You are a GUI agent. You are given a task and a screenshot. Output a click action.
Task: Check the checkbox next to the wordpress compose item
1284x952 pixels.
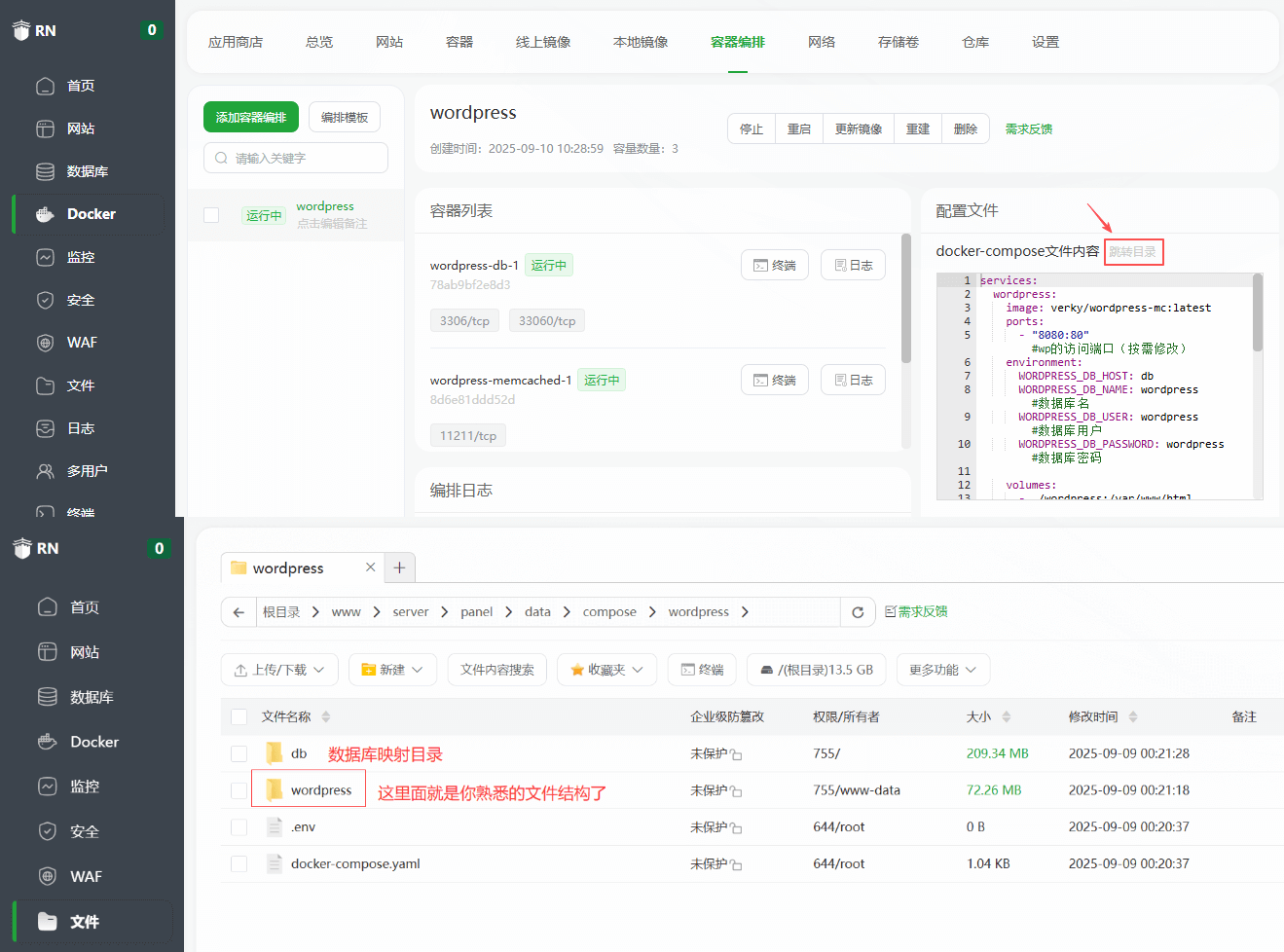click(212, 214)
